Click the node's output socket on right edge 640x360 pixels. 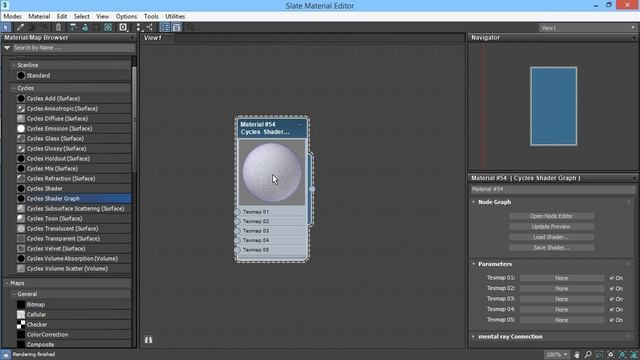(x=312, y=189)
